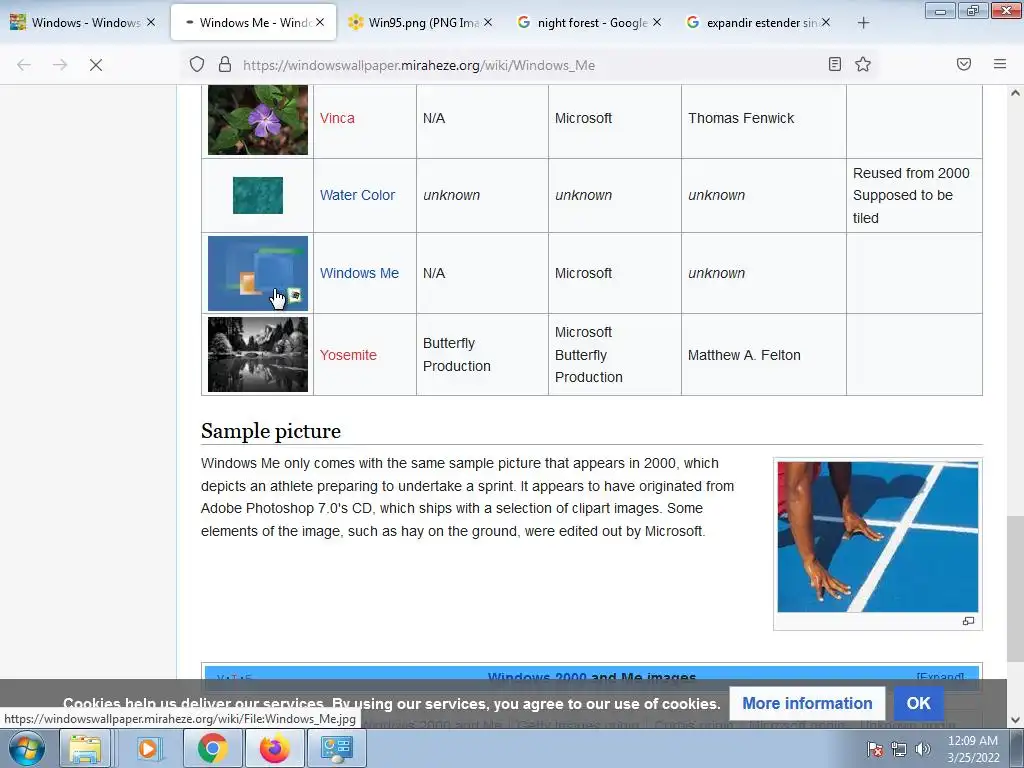Open the taskbar clock and date
The image size is (1024, 768).
(973, 749)
